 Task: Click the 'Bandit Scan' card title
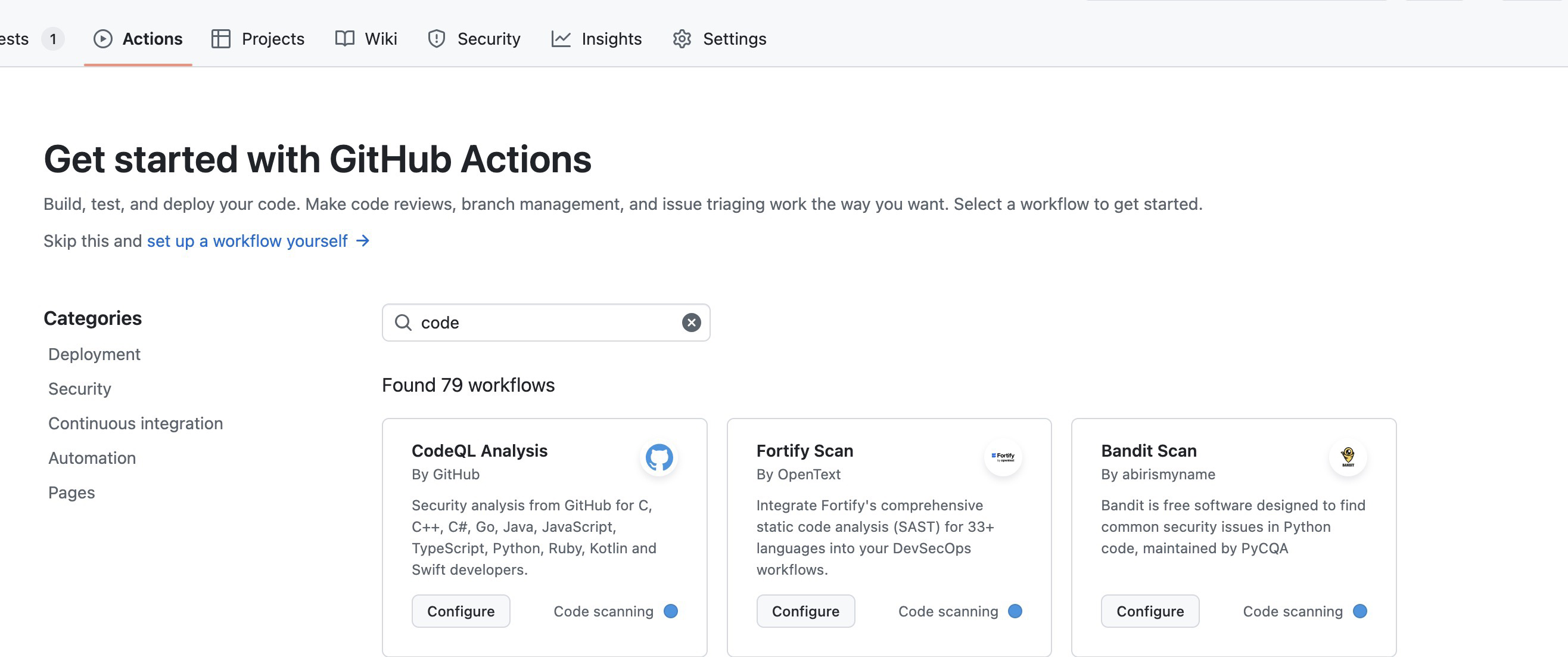[1149, 451]
